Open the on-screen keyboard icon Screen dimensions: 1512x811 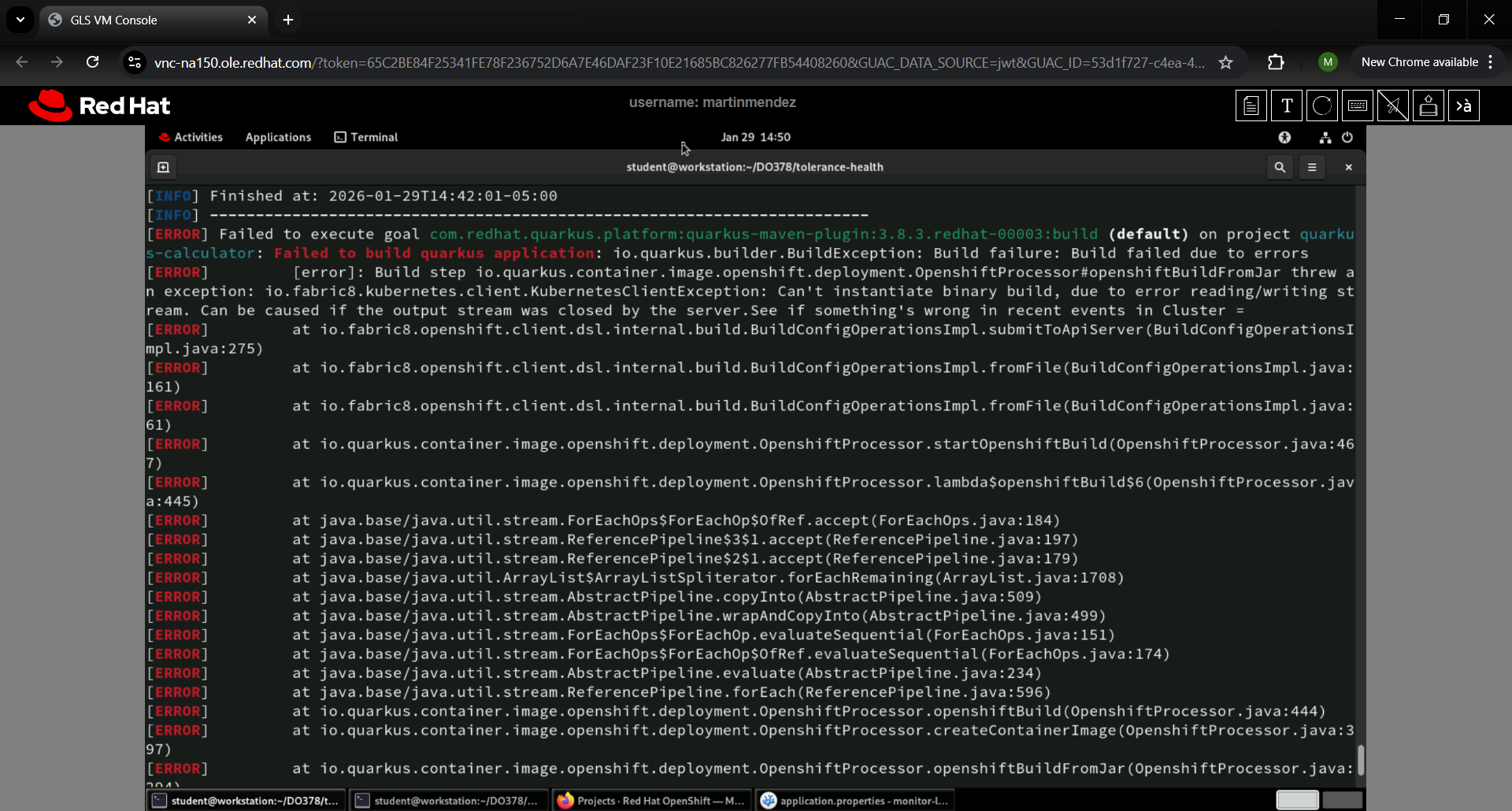1358,106
